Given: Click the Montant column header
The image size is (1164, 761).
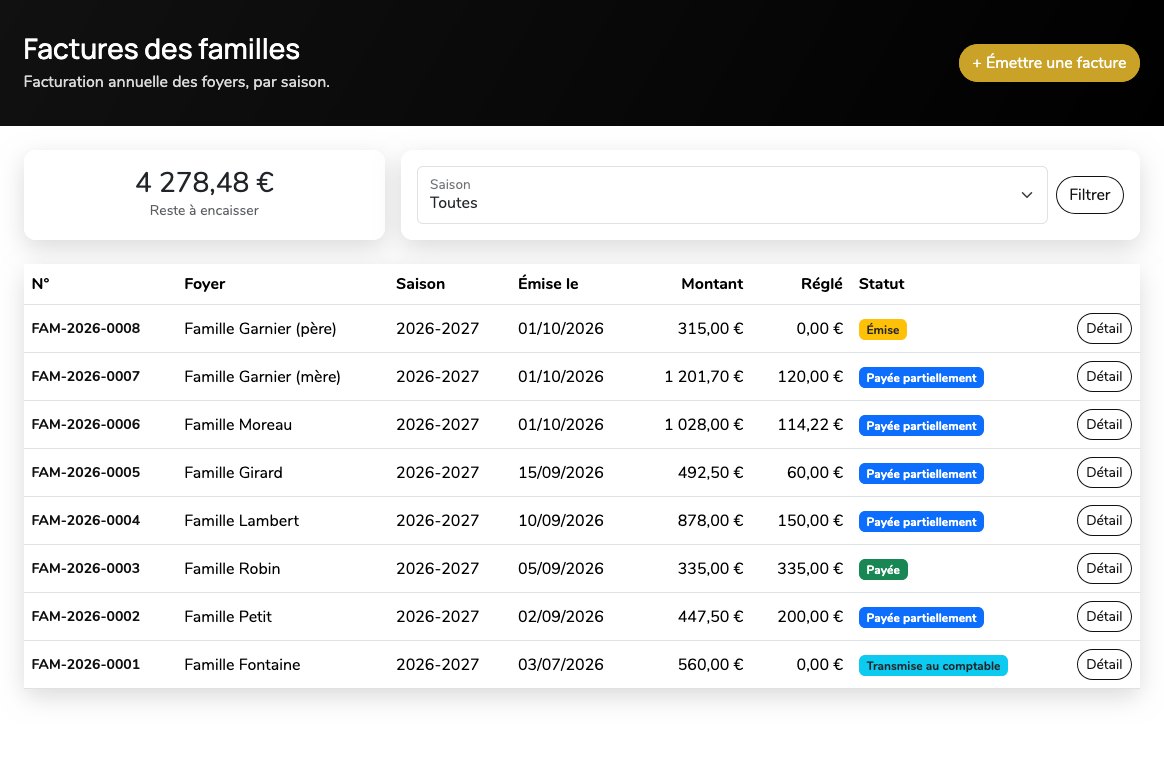Looking at the screenshot, I should tap(712, 284).
